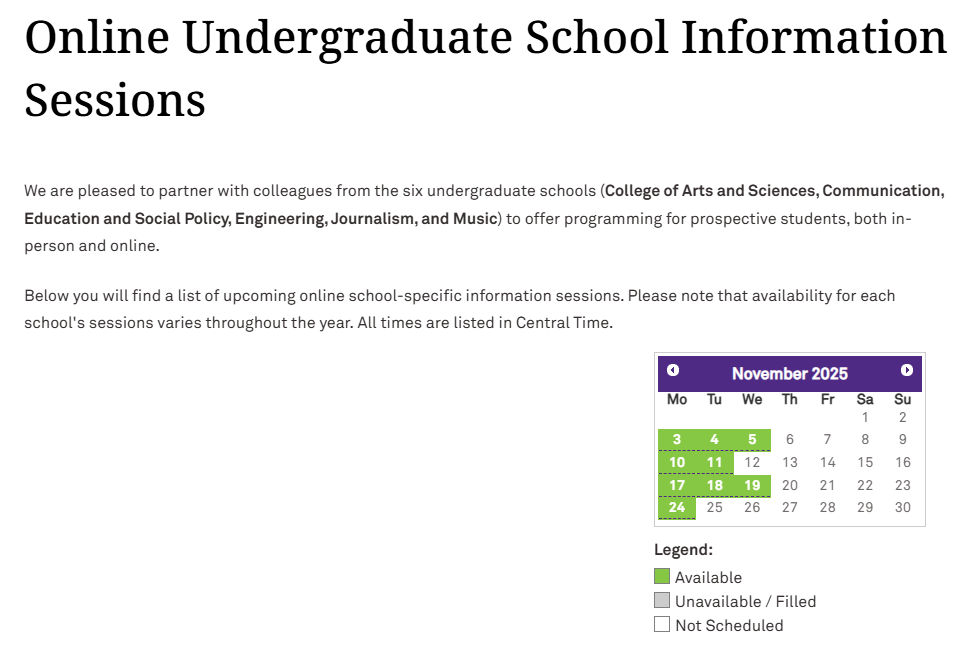The height and width of the screenshot is (651, 967).
Task: Select the Su weekday column header
Action: tap(903, 398)
